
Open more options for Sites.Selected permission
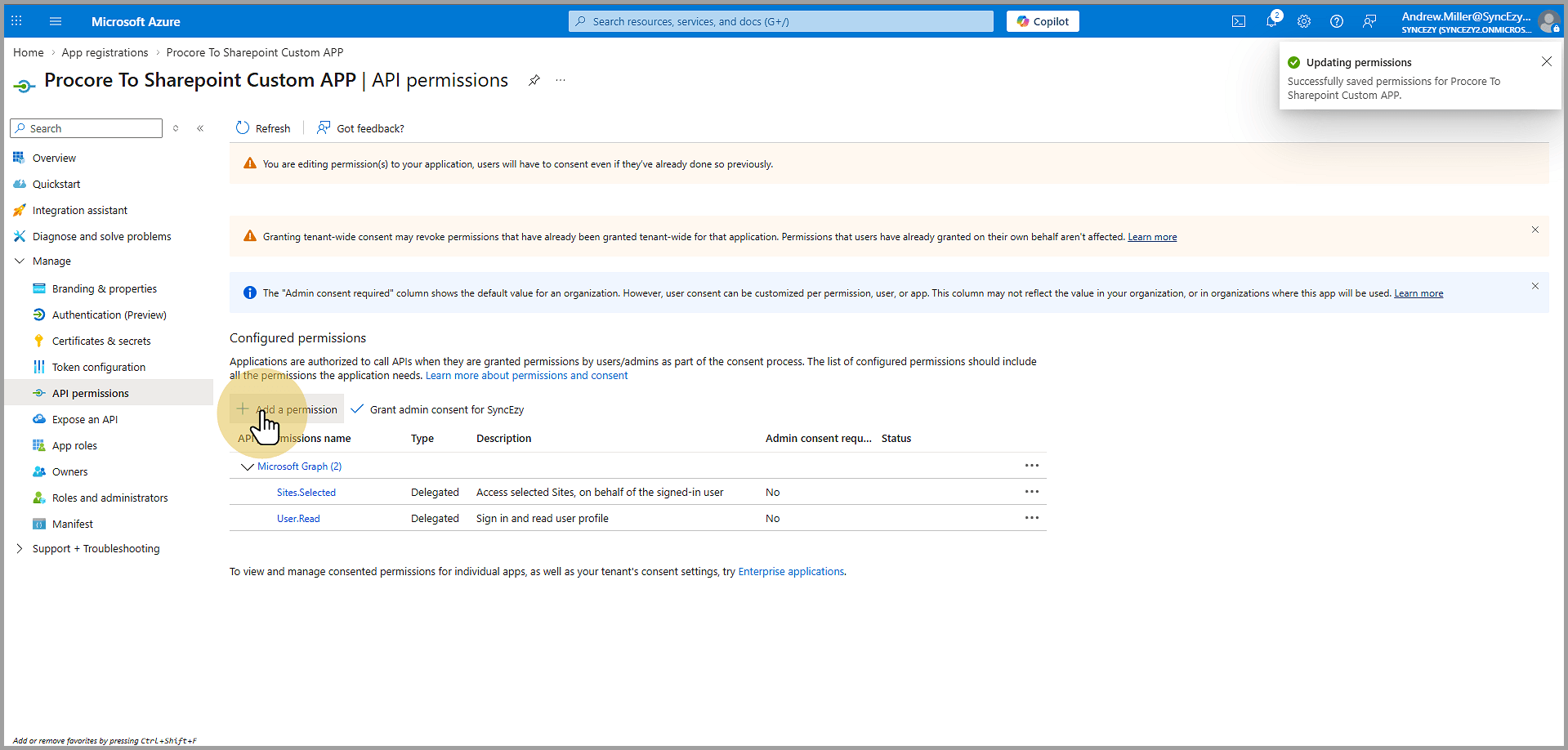pyautogui.click(x=1032, y=492)
